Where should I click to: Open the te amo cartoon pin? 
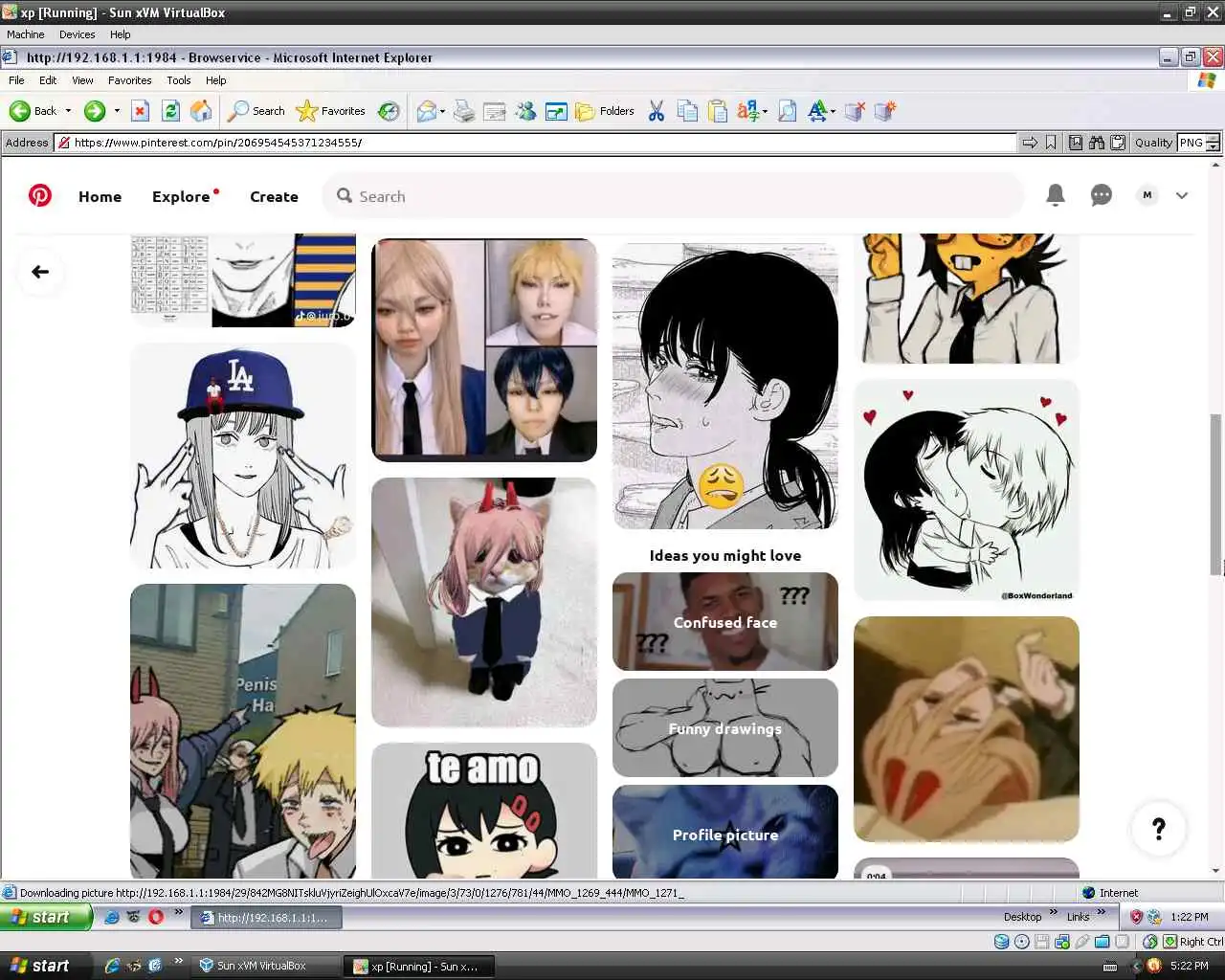point(484,811)
